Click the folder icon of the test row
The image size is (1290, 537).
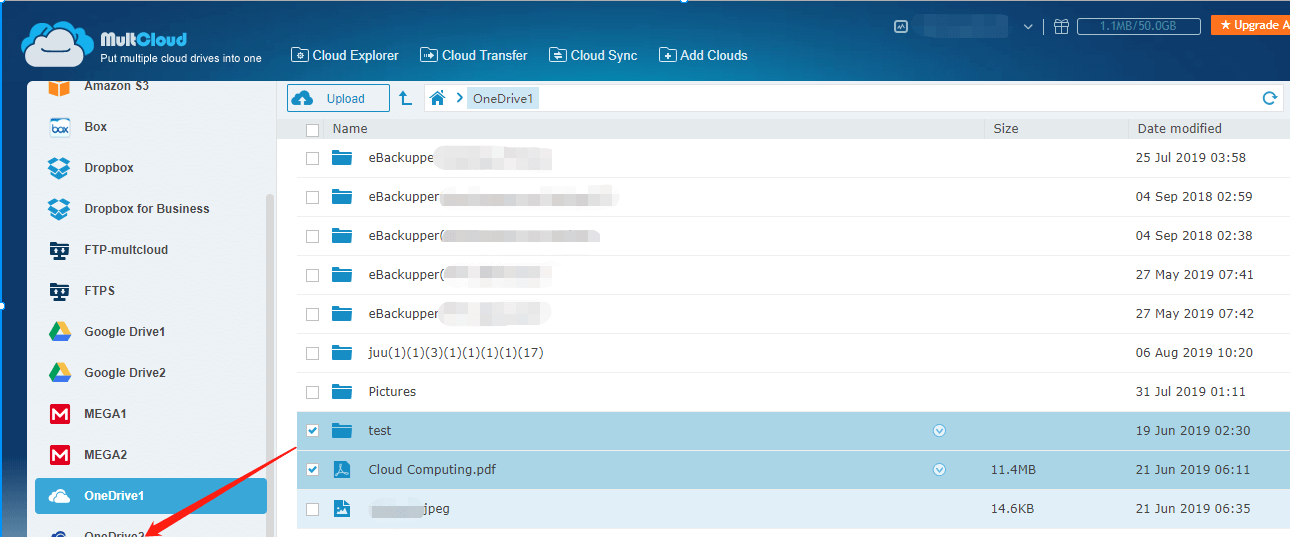tap(343, 431)
